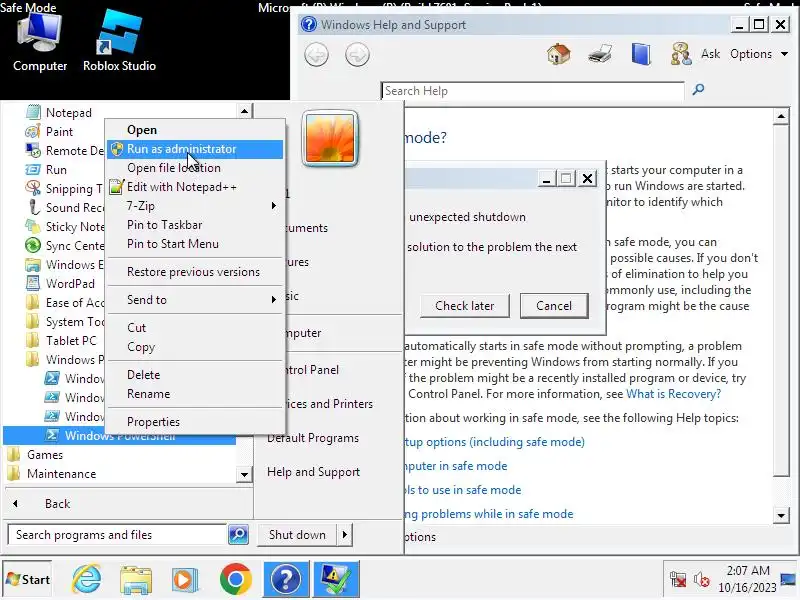800x600 pixels.
Task: Click the Run icon in Start menu
Action: tap(33, 169)
